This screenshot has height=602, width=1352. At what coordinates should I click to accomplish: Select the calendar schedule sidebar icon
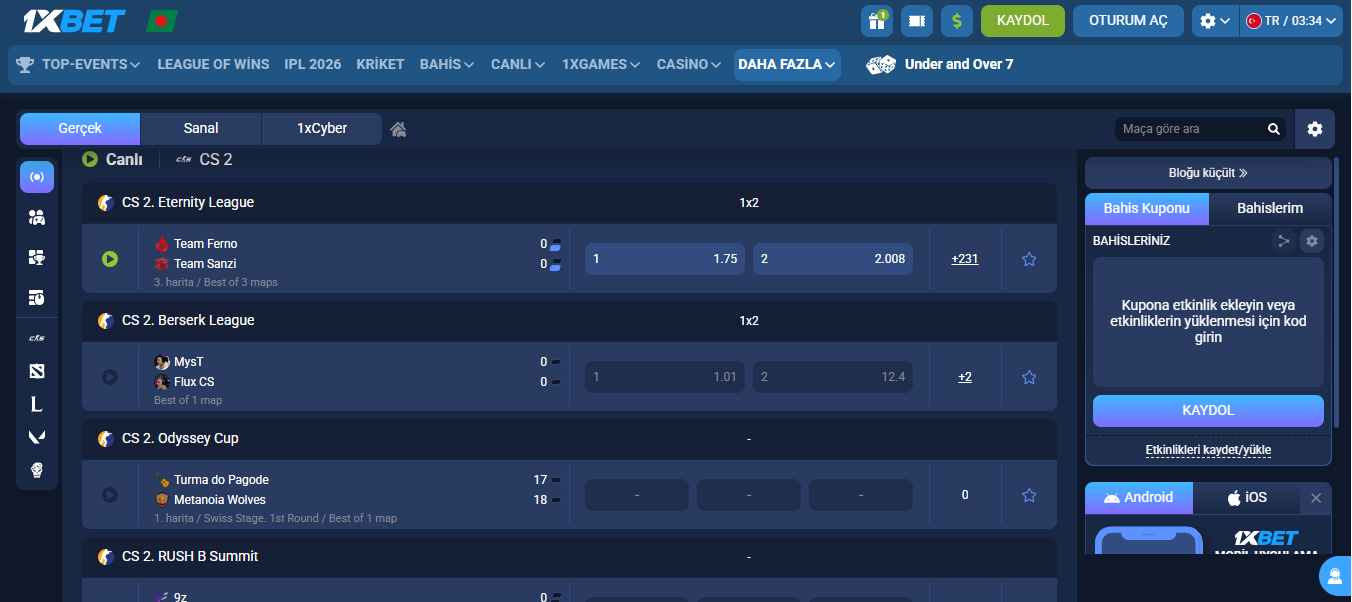pyautogui.click(x=37, y=297)
